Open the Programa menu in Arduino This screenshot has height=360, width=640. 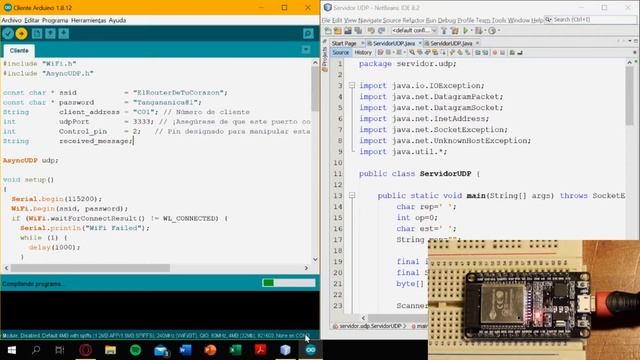[55, 20]
